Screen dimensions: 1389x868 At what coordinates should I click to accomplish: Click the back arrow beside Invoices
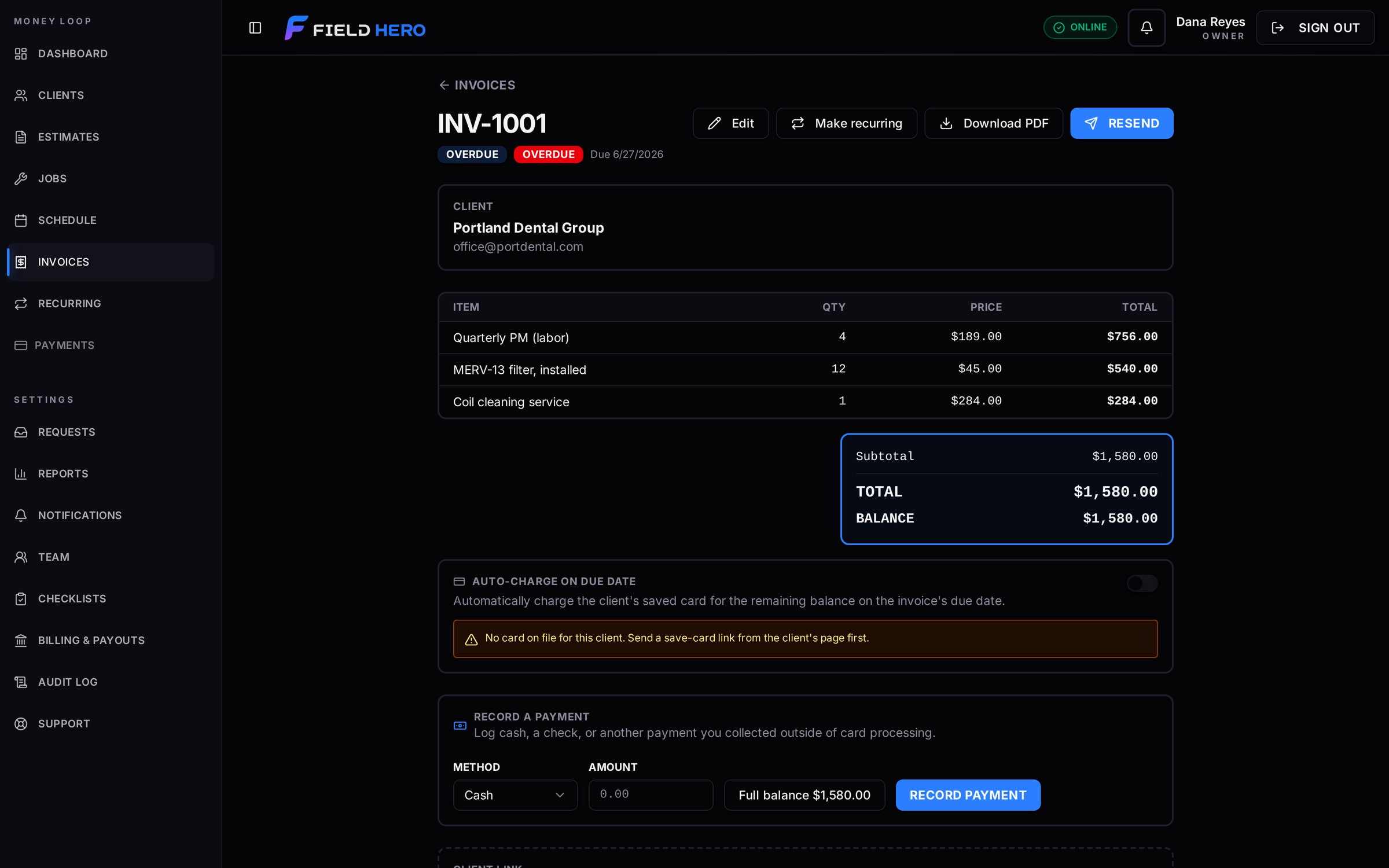[444, 85]
